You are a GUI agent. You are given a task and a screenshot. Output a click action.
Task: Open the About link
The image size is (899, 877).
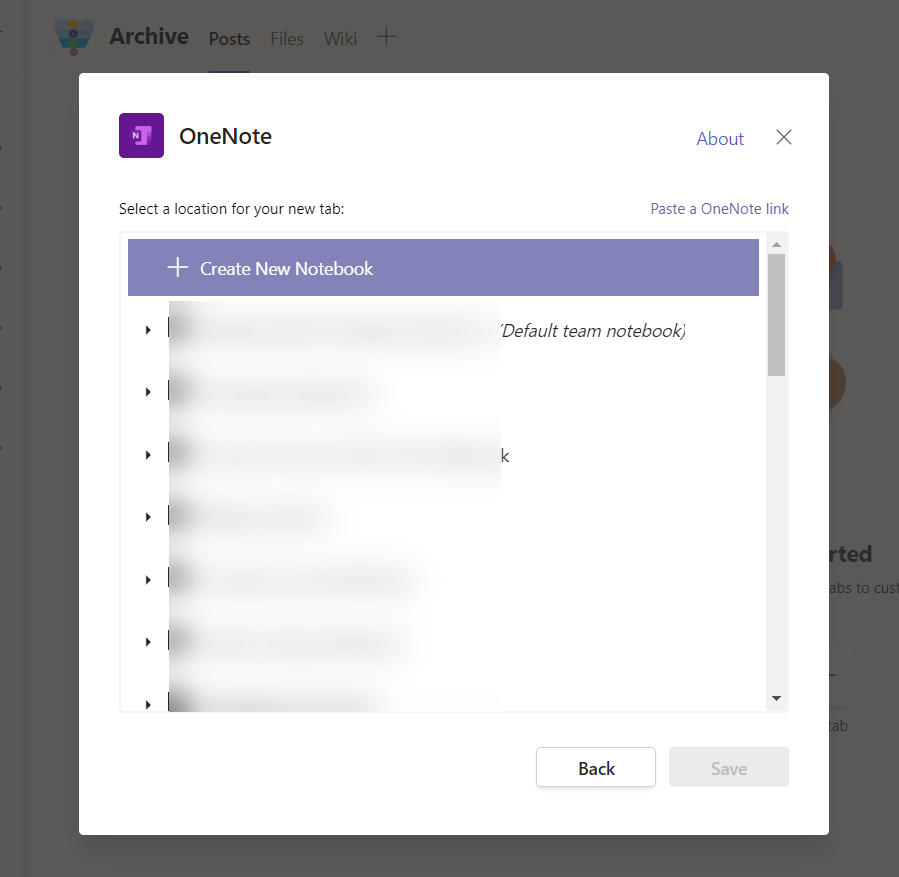[720, 139]
